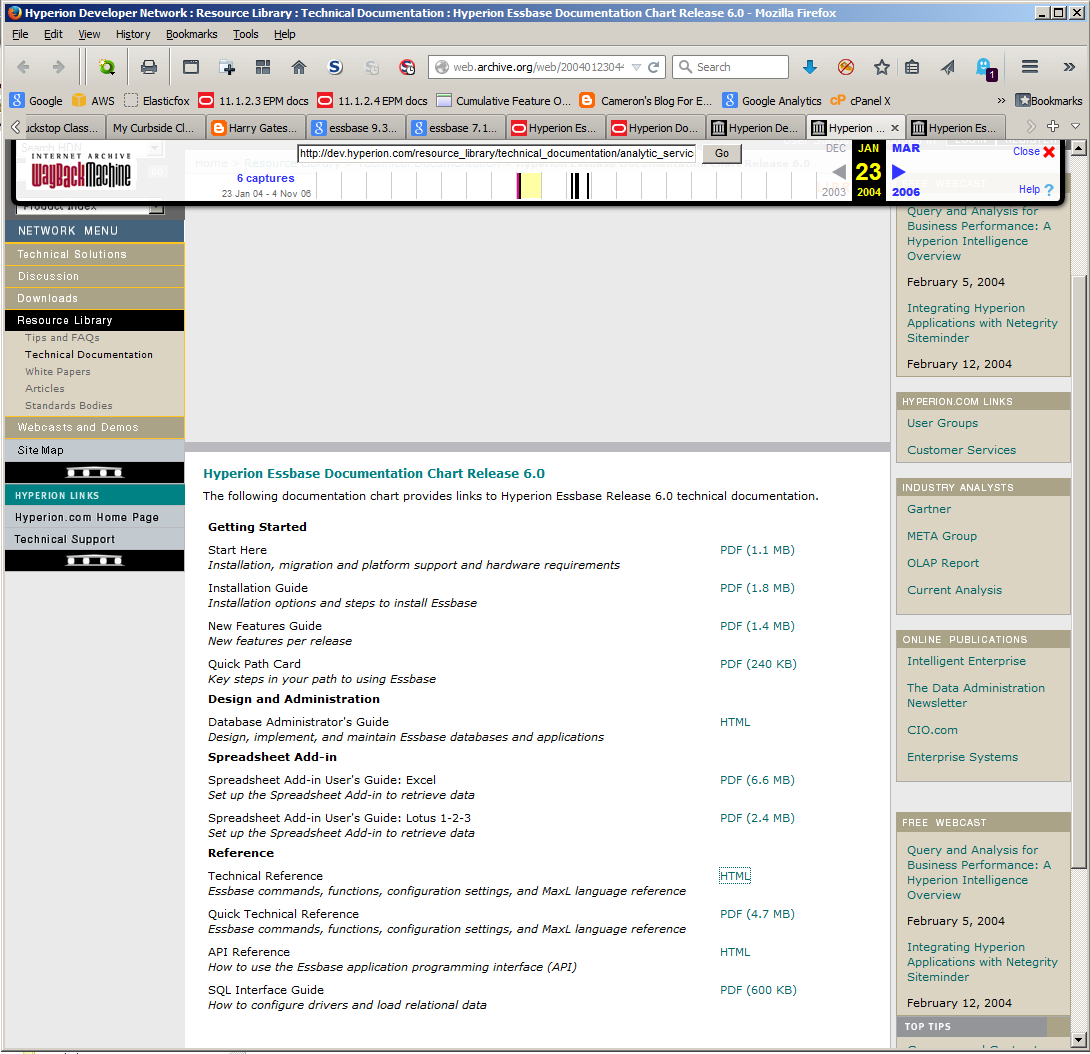The image size is (1090, 1054).
Task: Click the red X Close icon of Wayback toolbar
Action: click(x=1049, y=152)
